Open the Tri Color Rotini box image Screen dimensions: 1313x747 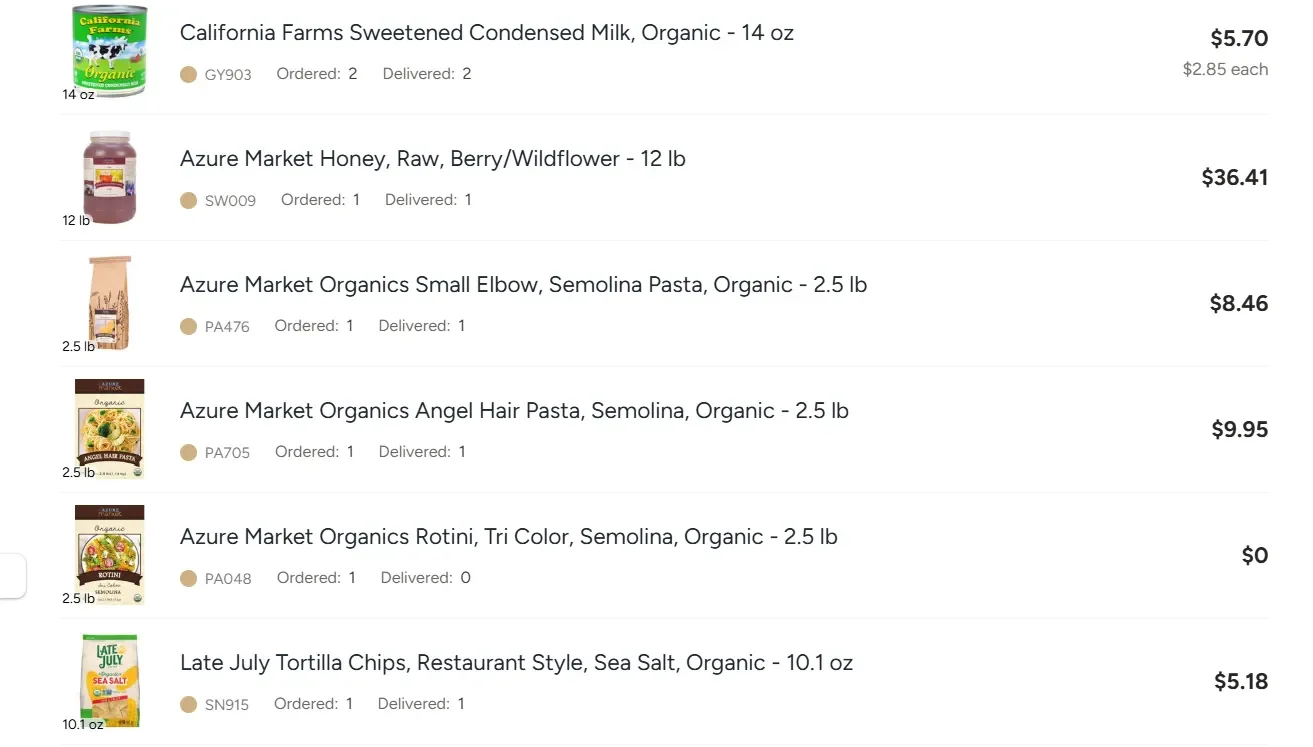pos(110,555)
